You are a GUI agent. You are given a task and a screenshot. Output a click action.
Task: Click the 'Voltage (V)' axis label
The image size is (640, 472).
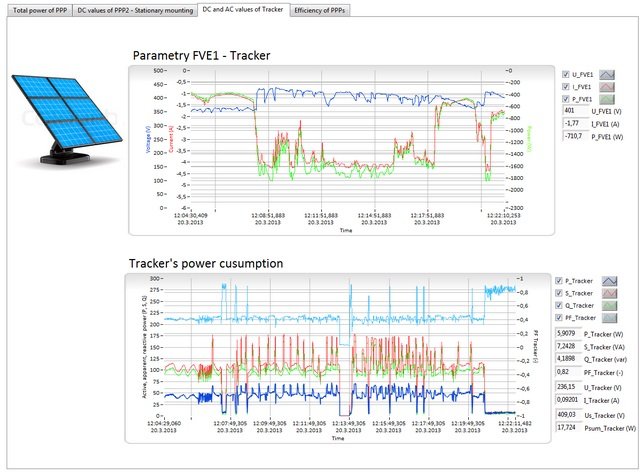click(148, 139)
